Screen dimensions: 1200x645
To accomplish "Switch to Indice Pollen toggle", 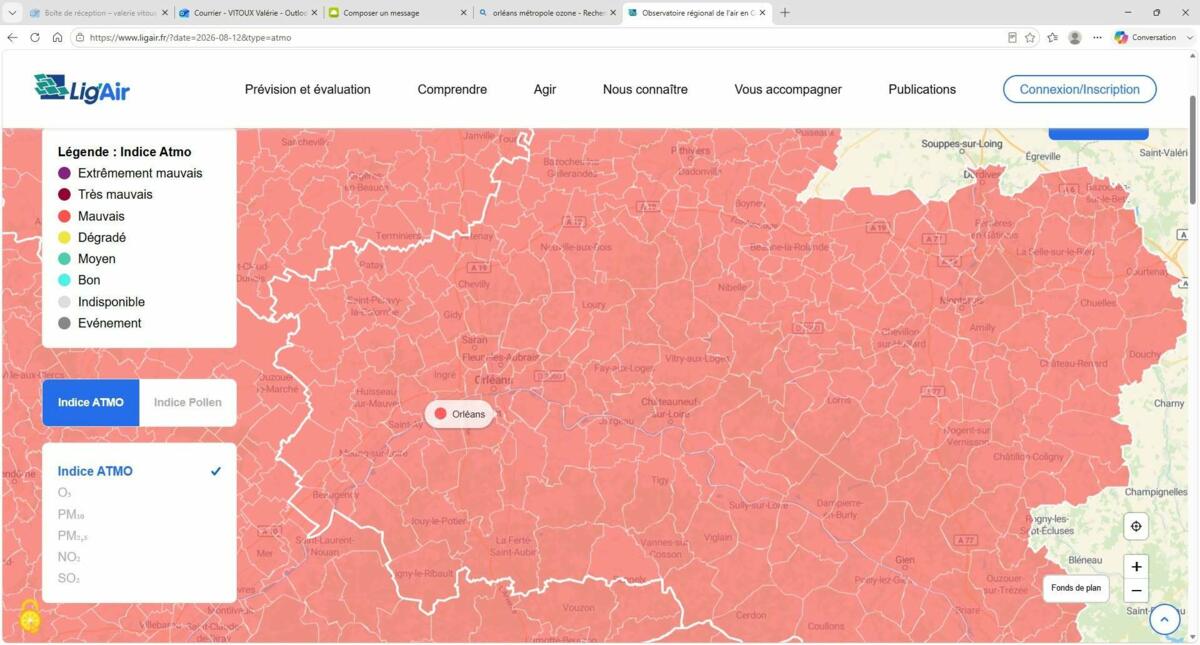I will (188, 402).
